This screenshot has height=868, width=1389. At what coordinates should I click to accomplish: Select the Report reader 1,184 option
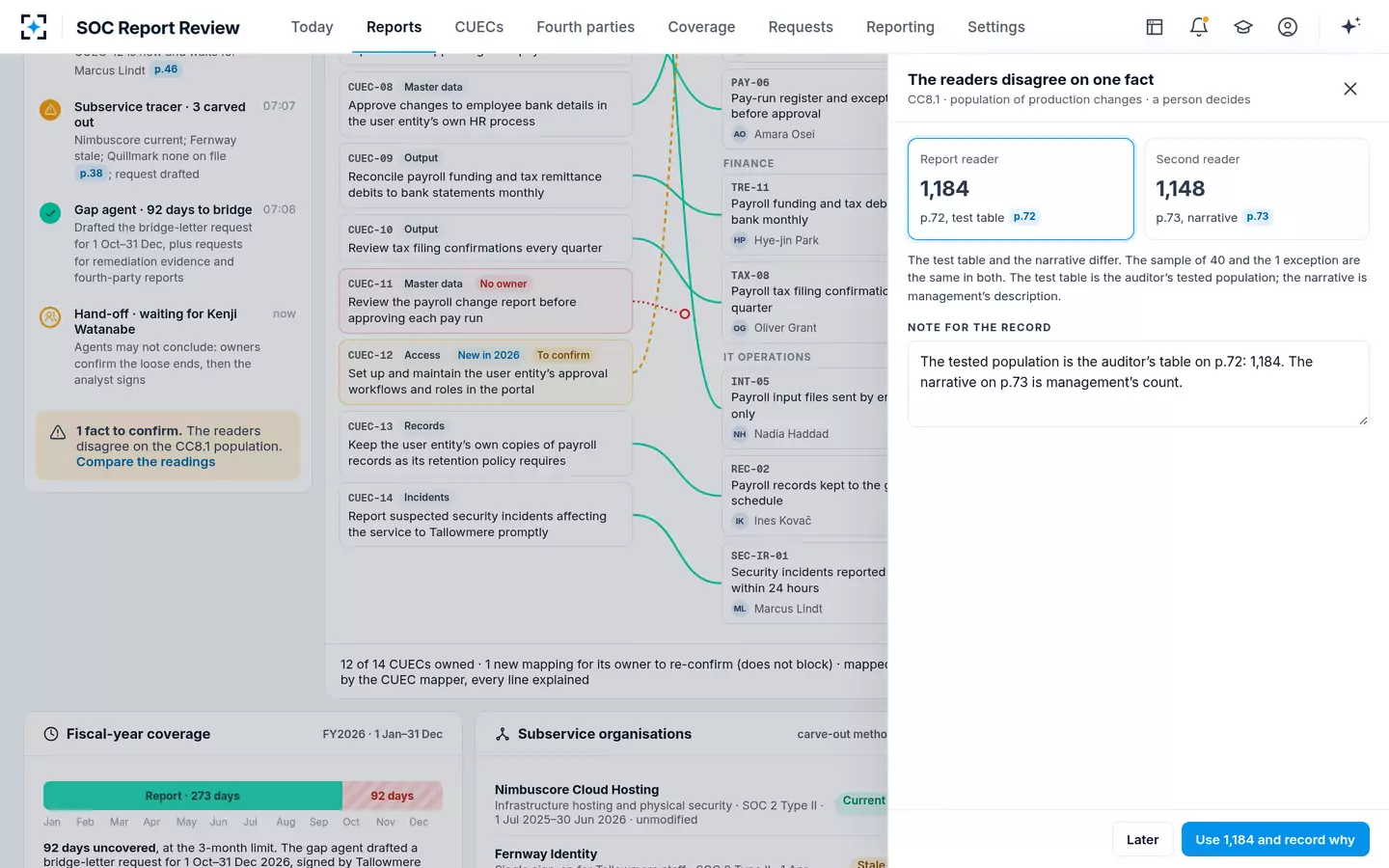[x=1021, y=189]
